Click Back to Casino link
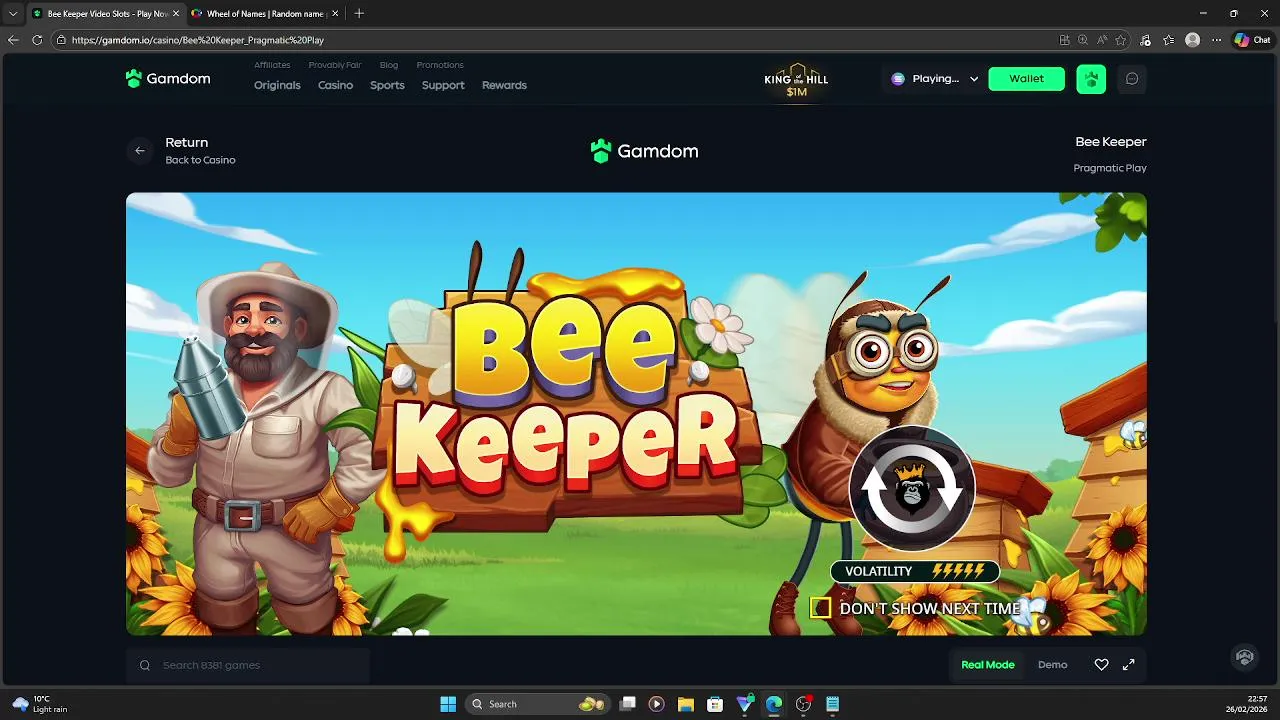The width and height of the screenshot is (1280, 720). [x=200, y=160]
